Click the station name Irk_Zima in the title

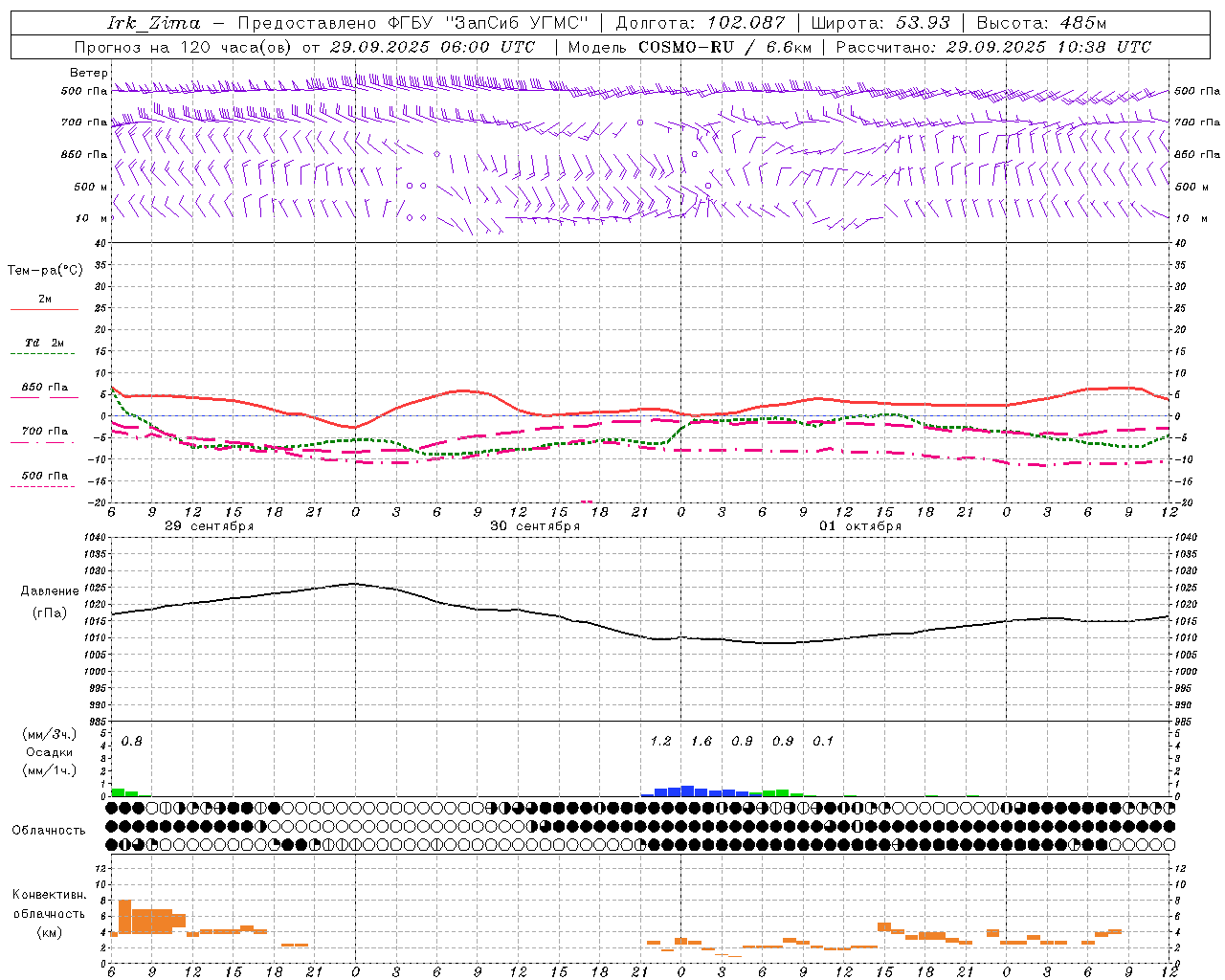(153, 23)
